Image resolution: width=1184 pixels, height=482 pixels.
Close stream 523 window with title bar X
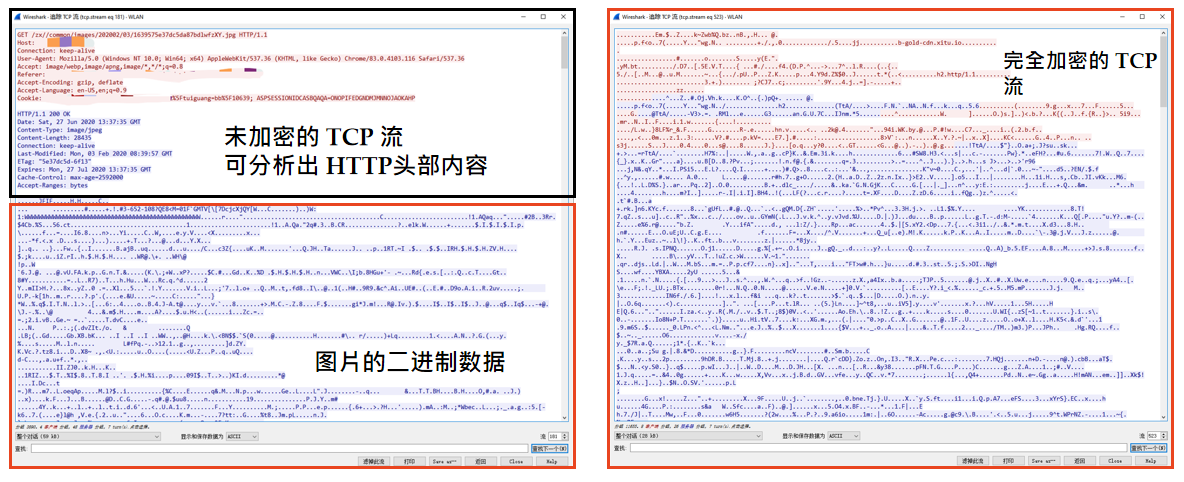(1162, 16)
